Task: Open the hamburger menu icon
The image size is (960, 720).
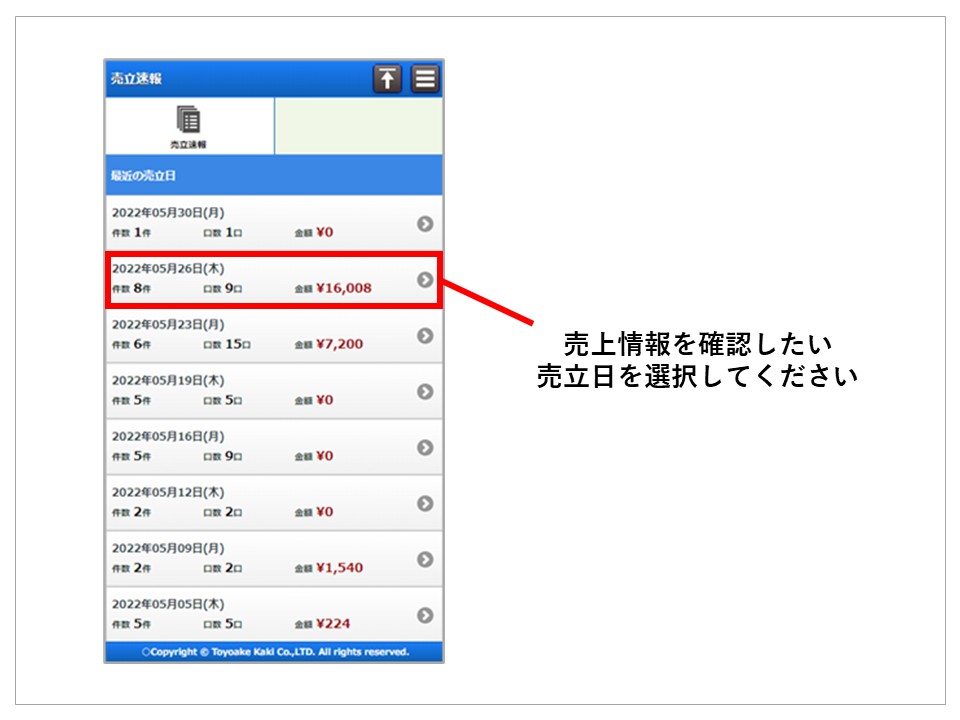Action: click(425, 79)
